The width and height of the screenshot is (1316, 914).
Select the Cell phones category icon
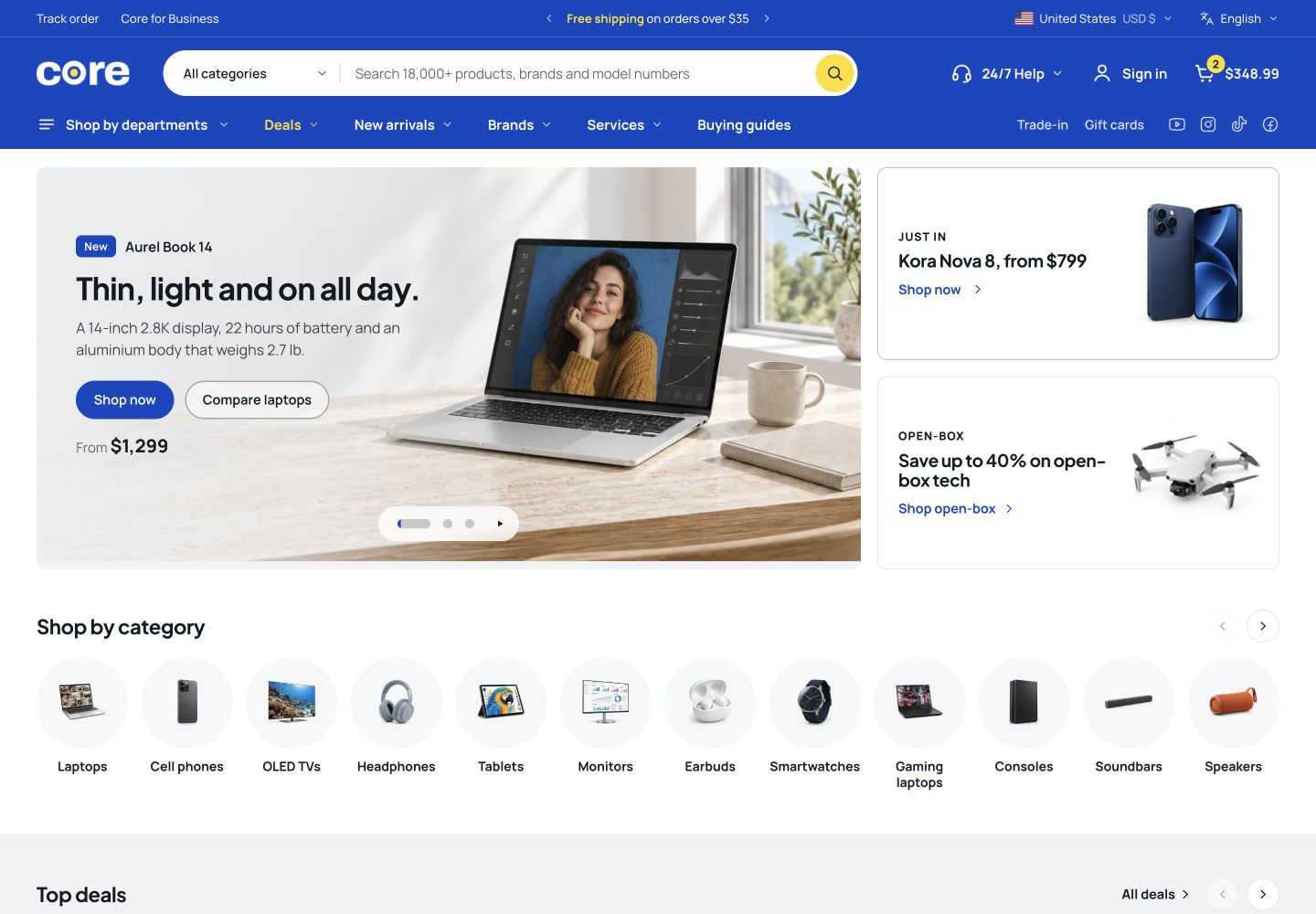(187, 703)
